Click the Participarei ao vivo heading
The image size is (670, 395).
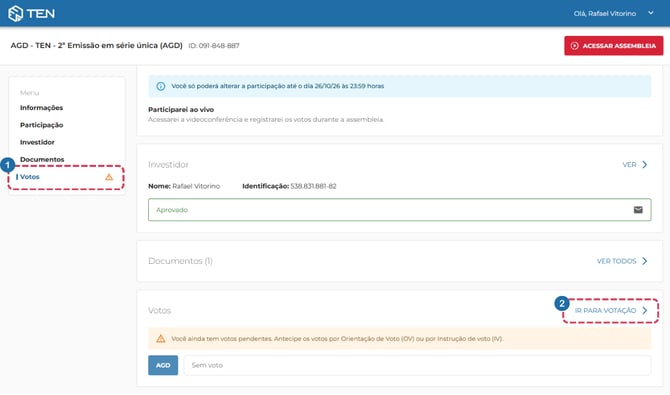pos(181,109)
